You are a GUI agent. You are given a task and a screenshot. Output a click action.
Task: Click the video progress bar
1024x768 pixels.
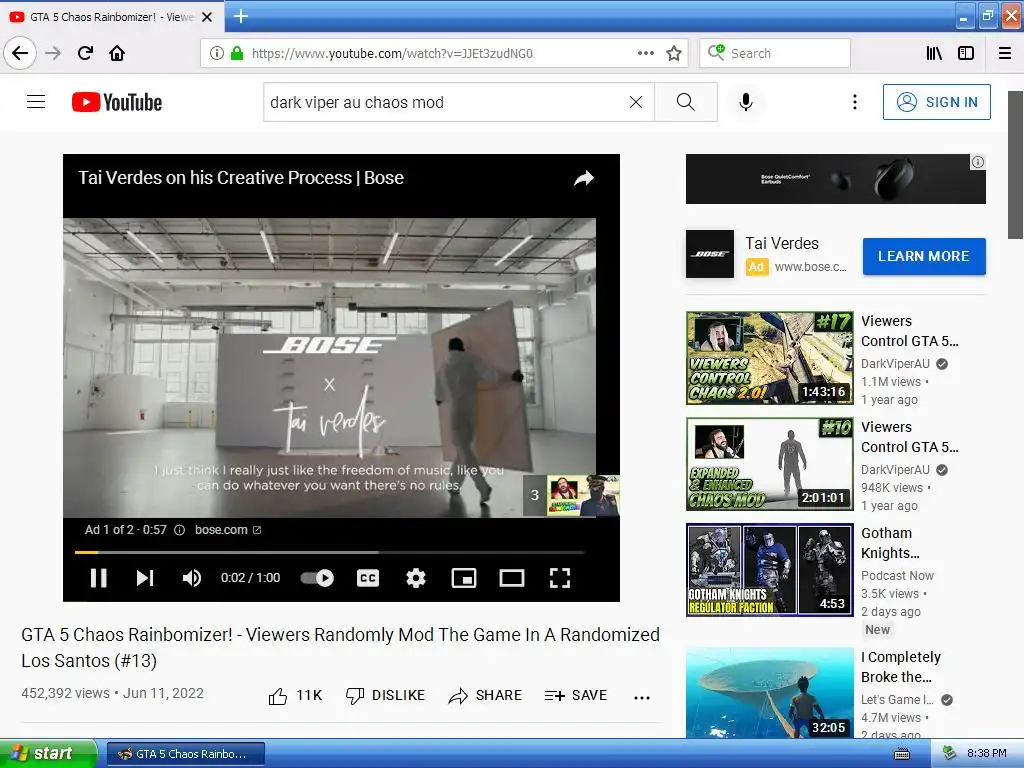329,552
